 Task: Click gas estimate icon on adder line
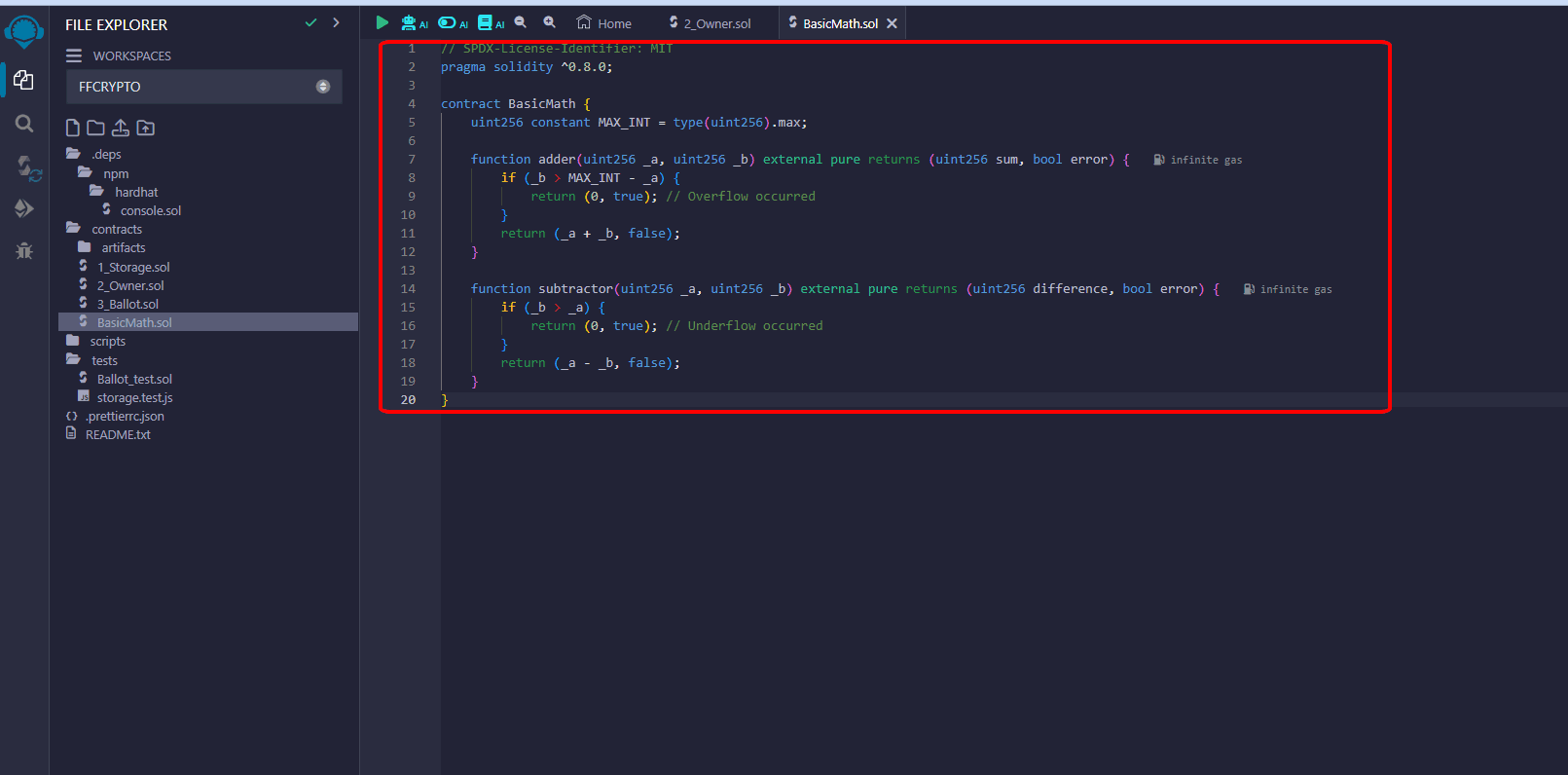(x=1159, y=160)
